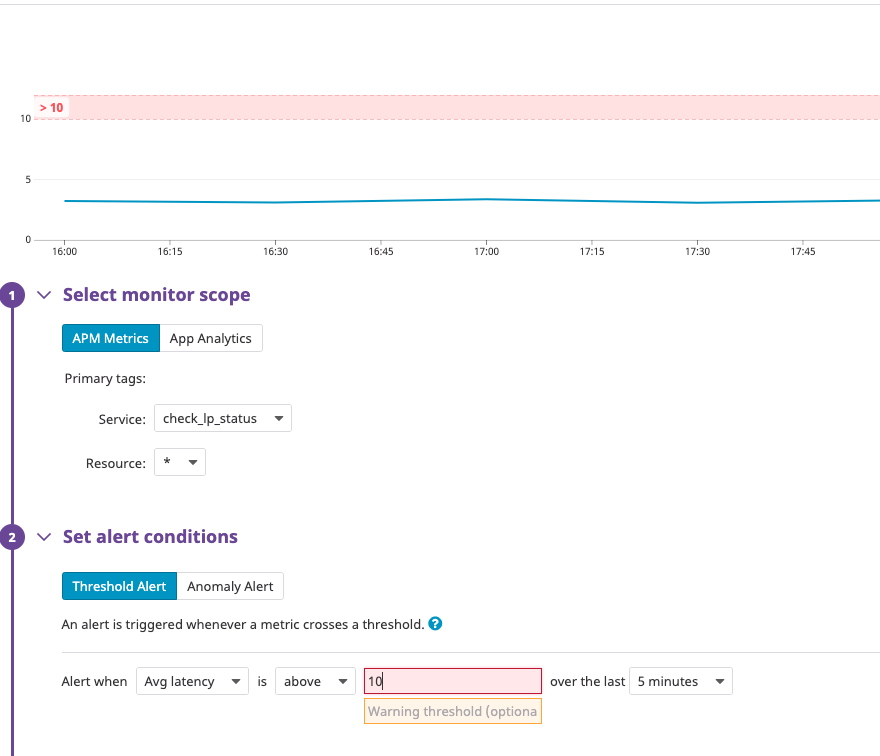Screen dimensions: 880x756
Task: Open the help tooltip about threshold alerts
Action: (x=435, y=623)
